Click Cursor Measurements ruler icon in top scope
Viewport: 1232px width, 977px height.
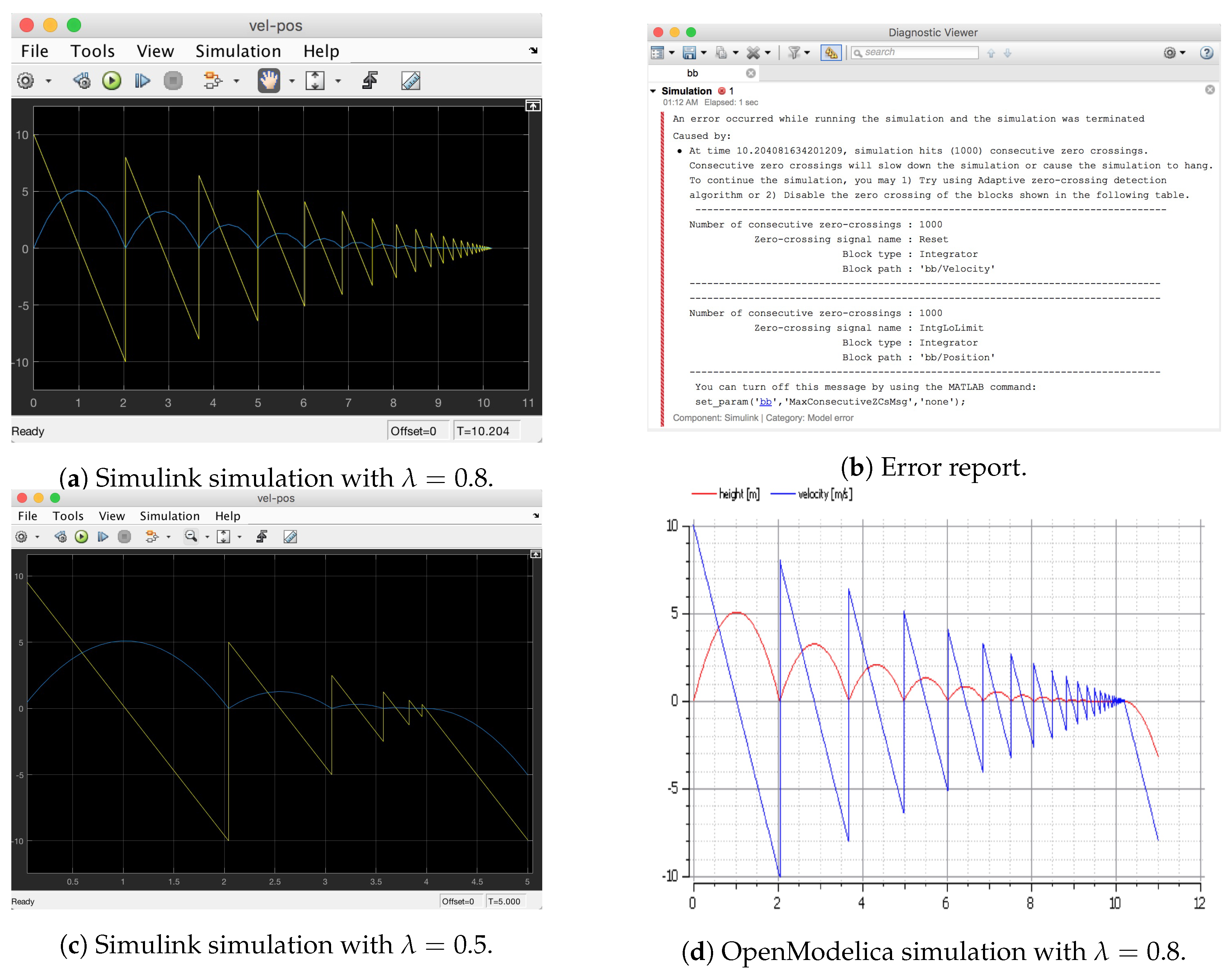[410, 81]
